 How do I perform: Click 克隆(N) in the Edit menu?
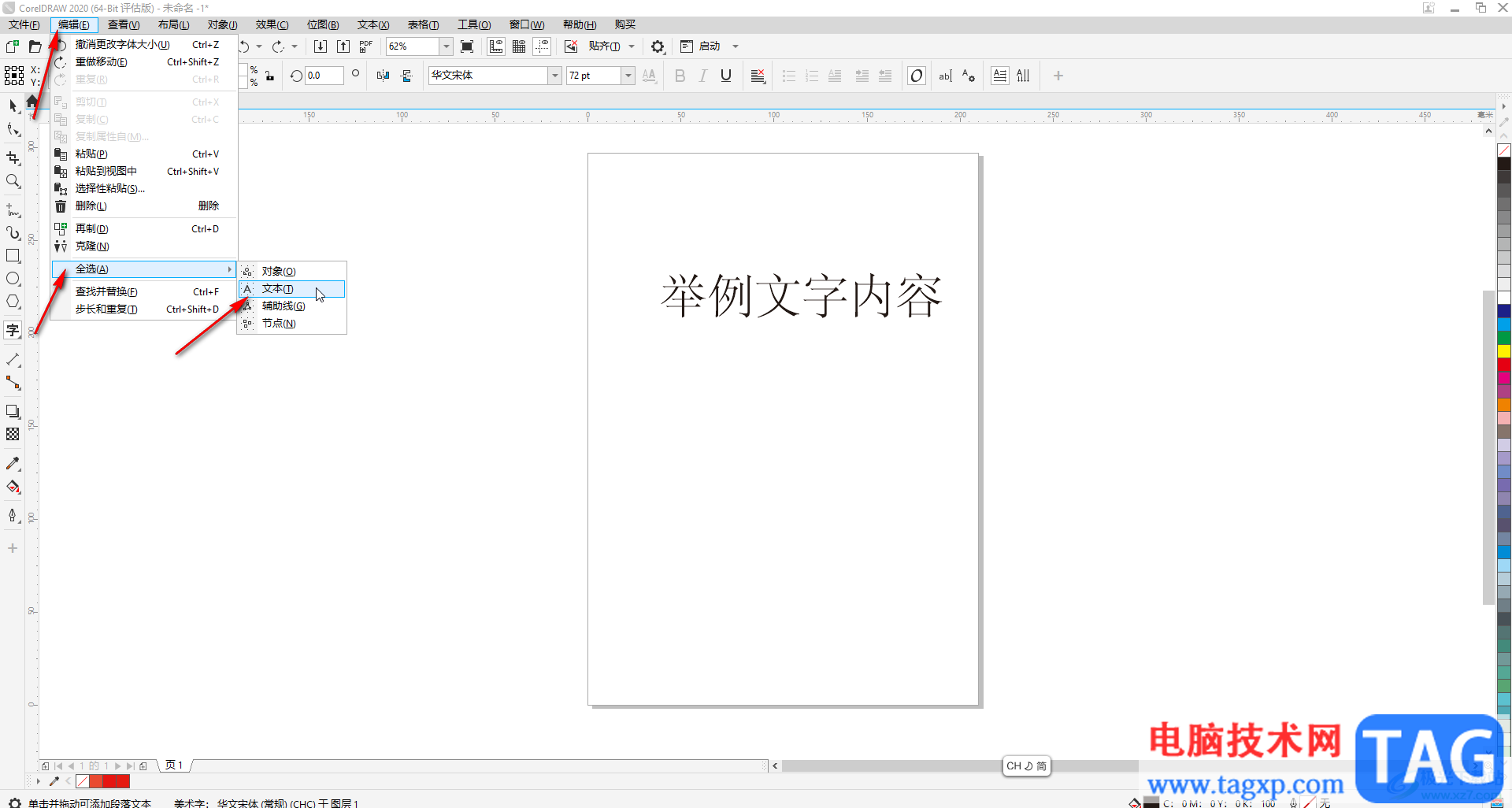[x=144, y=246]
